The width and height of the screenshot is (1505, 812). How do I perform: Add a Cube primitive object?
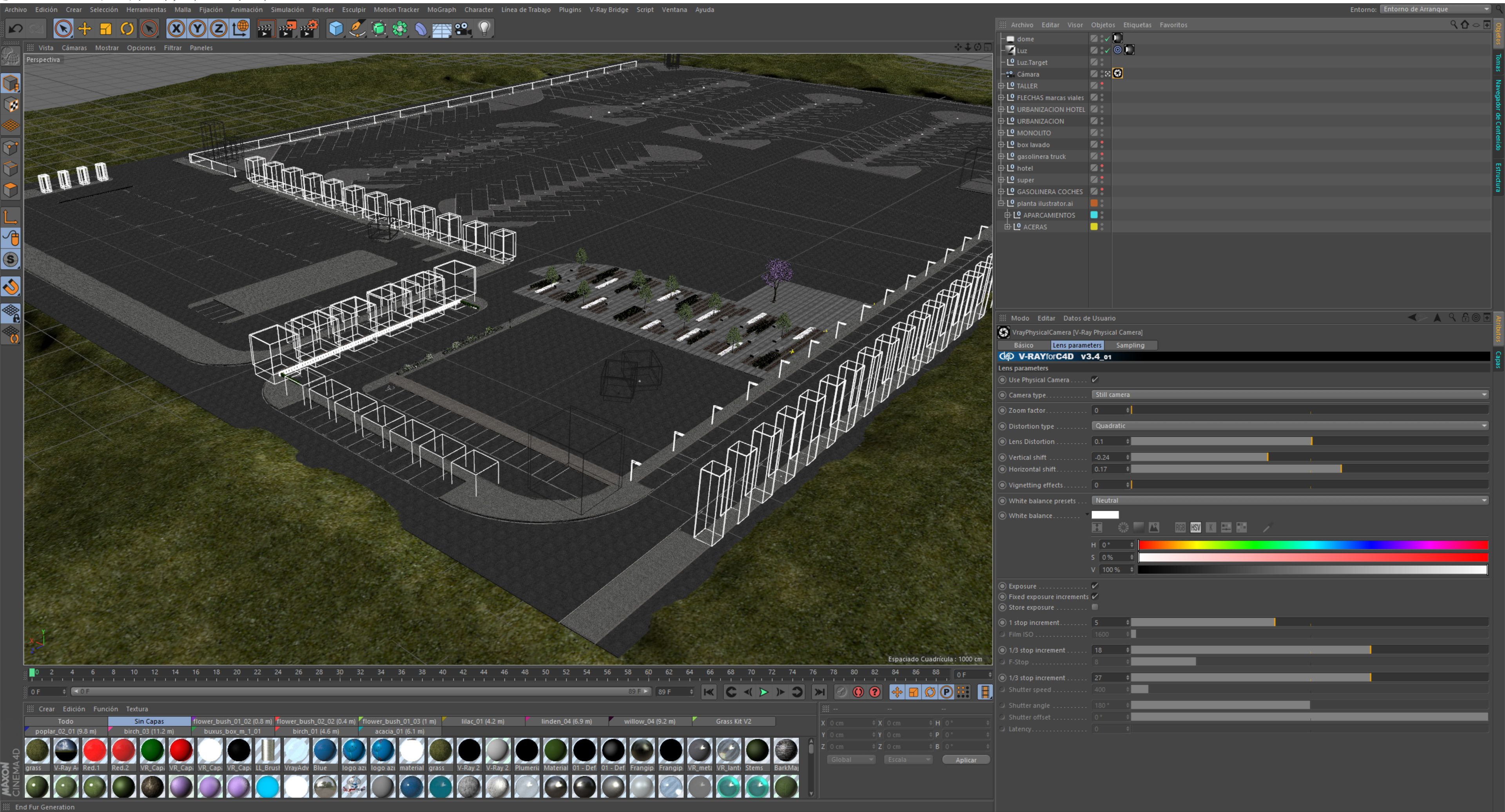click(336, 28)
